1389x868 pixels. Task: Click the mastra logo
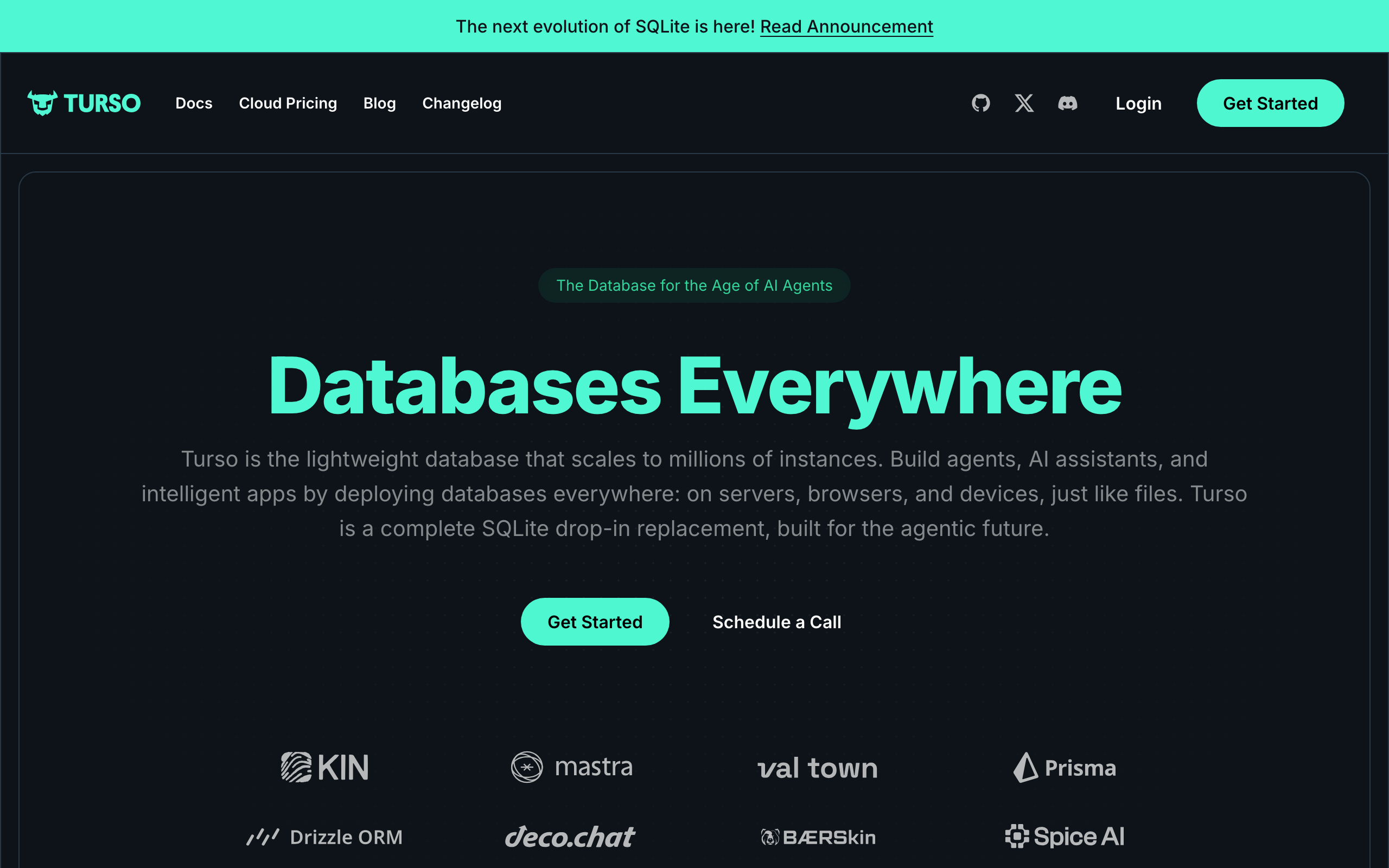[x=572, y=767]
